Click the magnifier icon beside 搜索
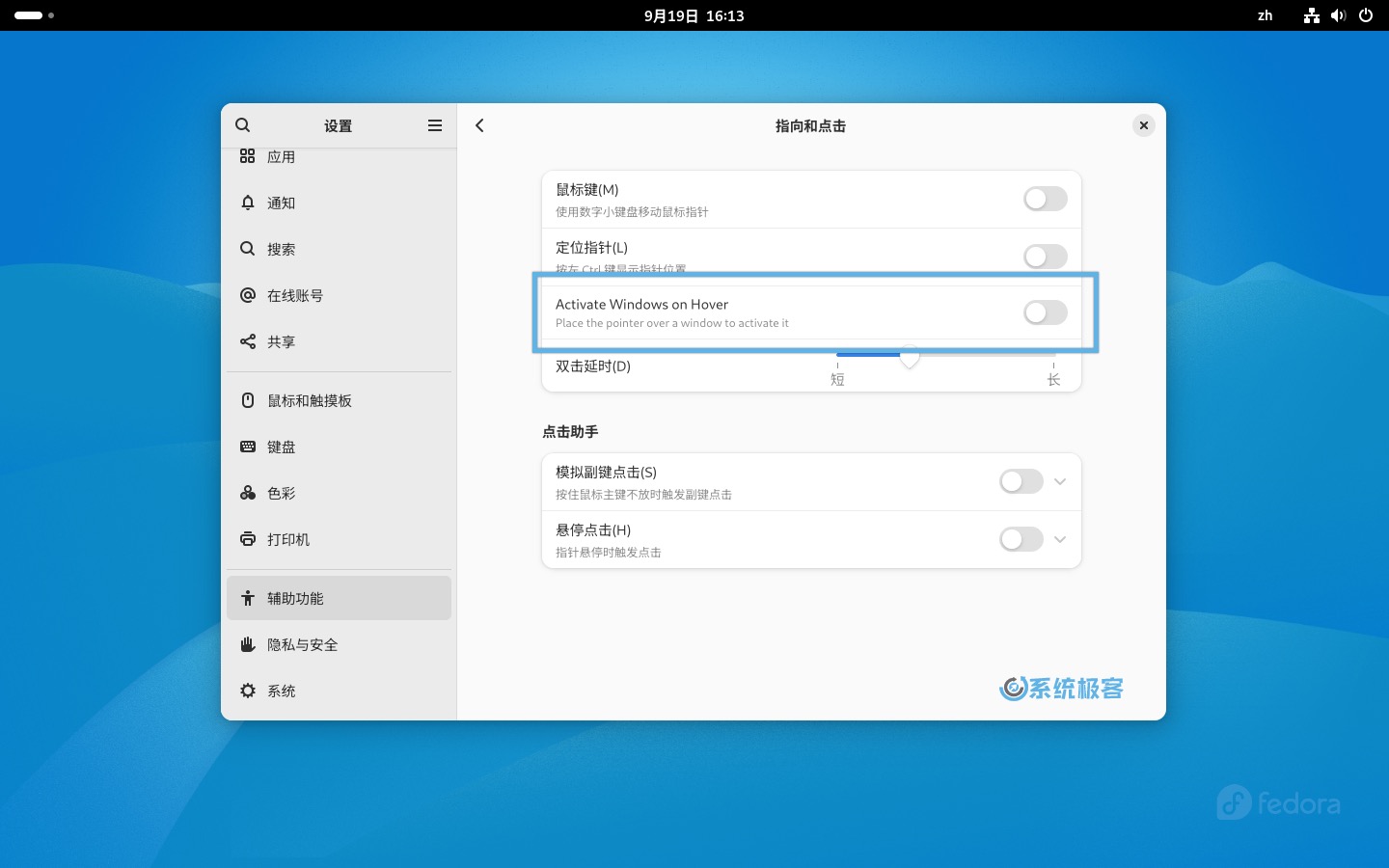The image size is (1389, 868). [x=248, y=249]
